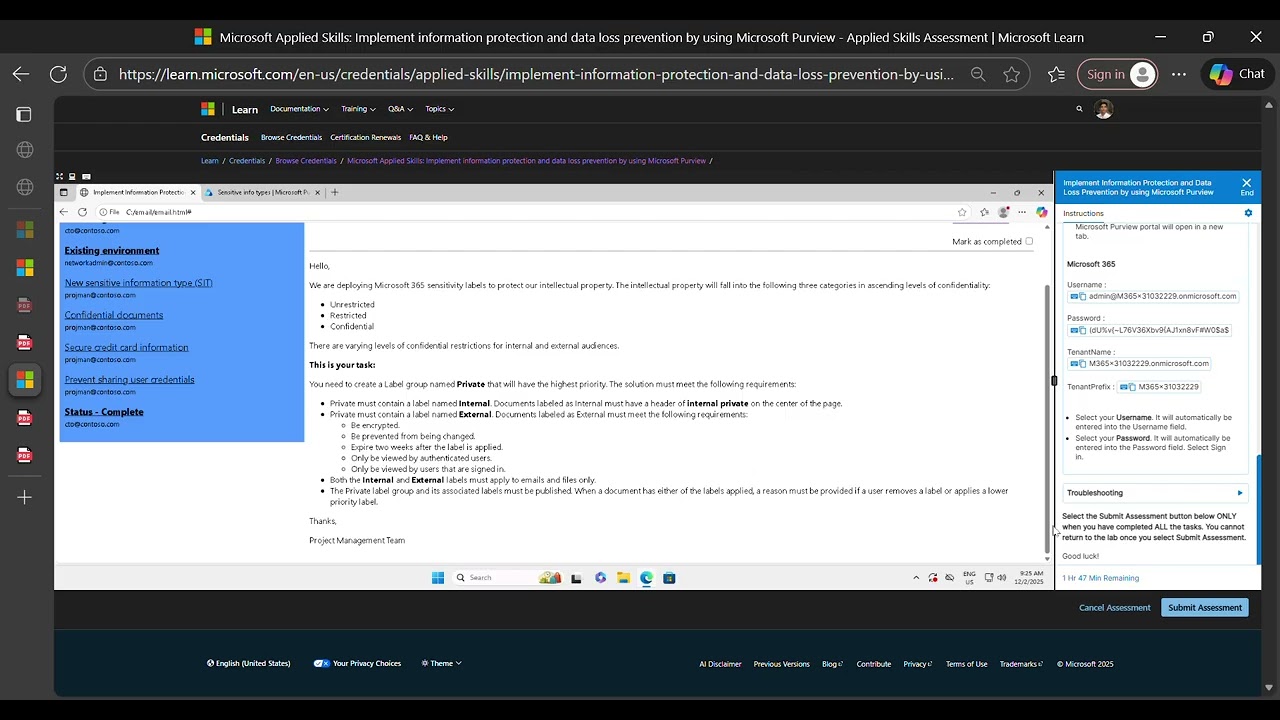Toggle Your Privacy Choices in the footer
1280x720 pixels.
coord(357,663)
